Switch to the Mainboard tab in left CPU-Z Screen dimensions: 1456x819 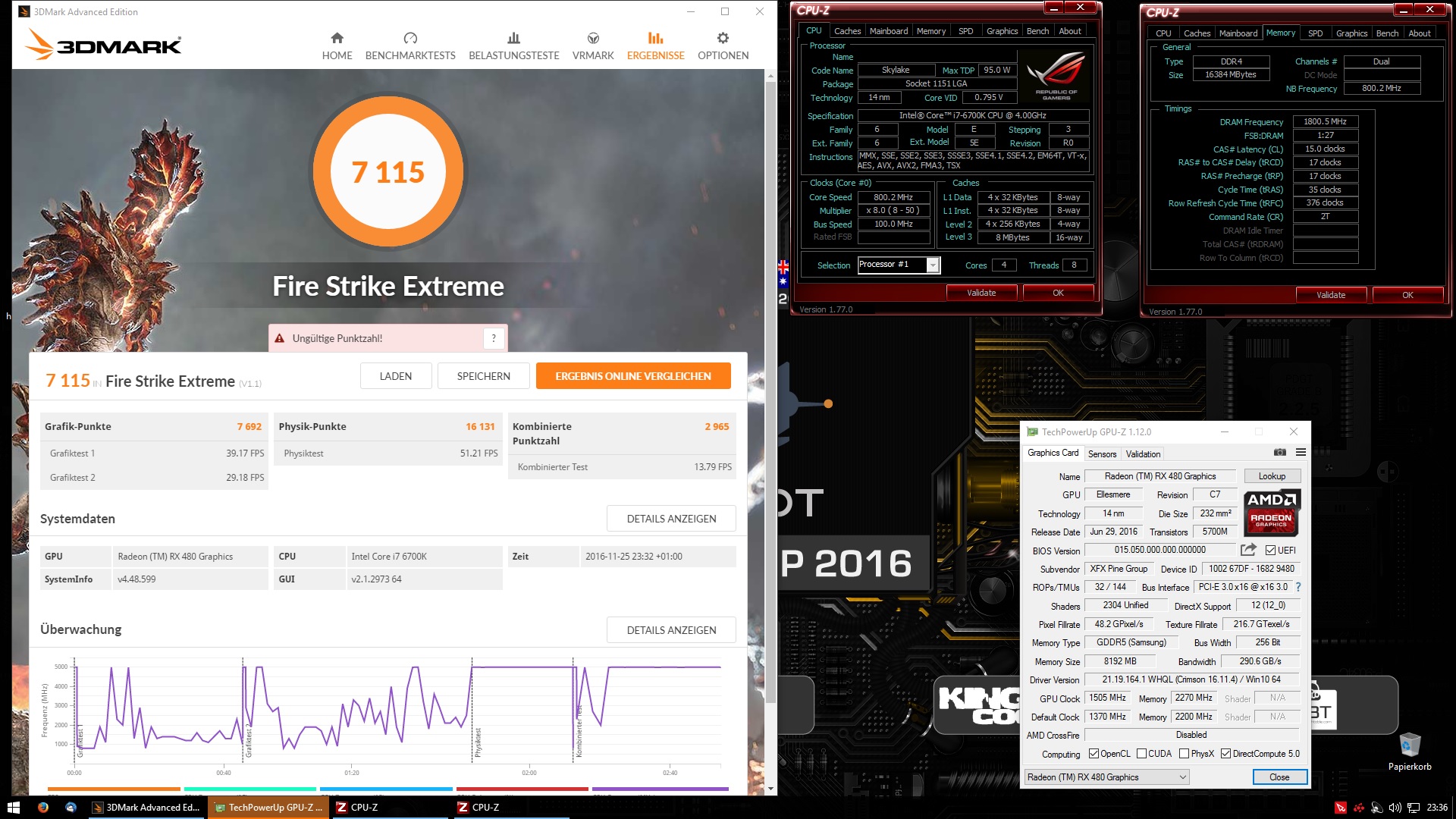click(889, 31)
